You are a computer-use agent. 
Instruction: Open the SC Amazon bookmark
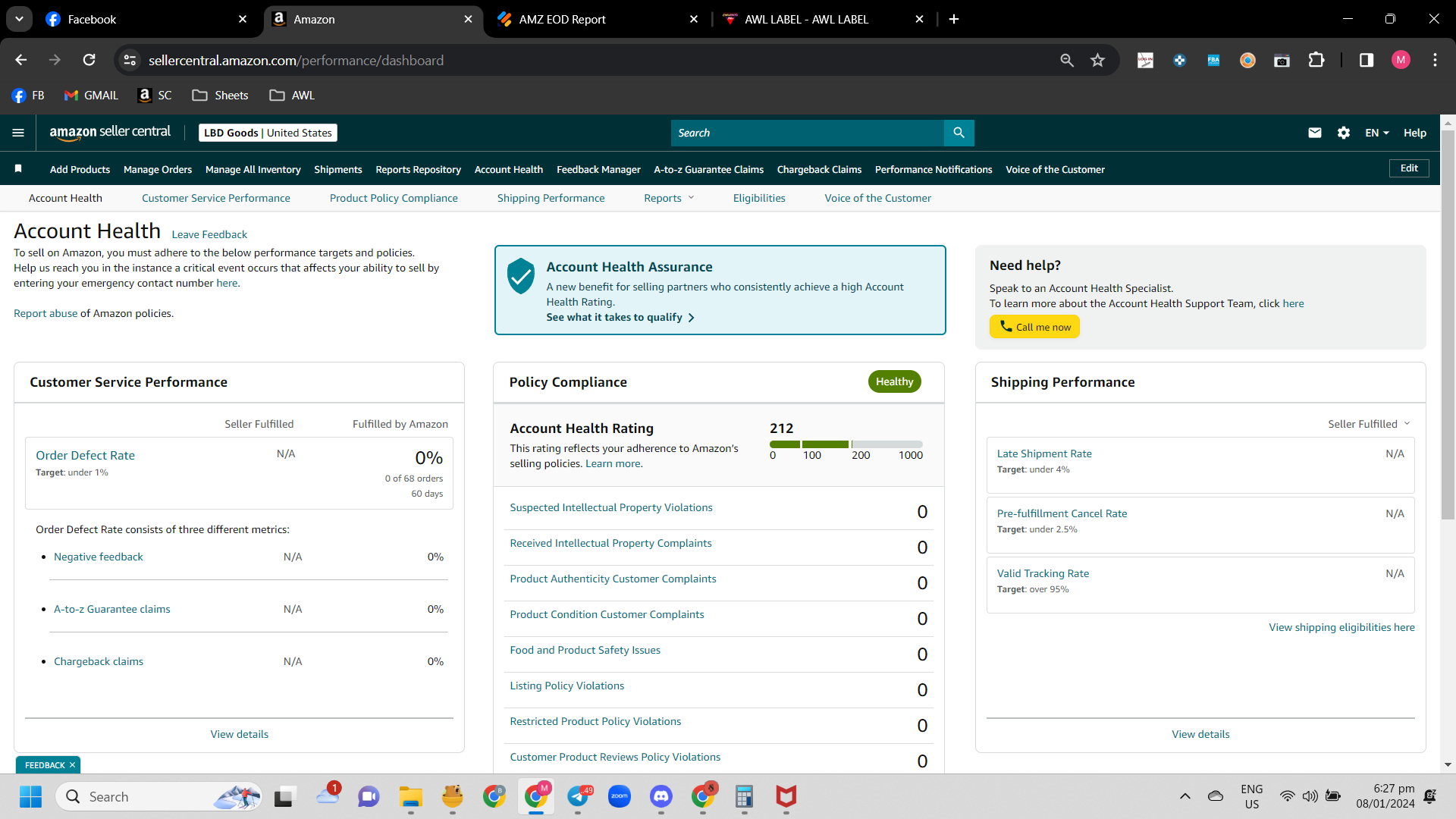tap(155, 96)
